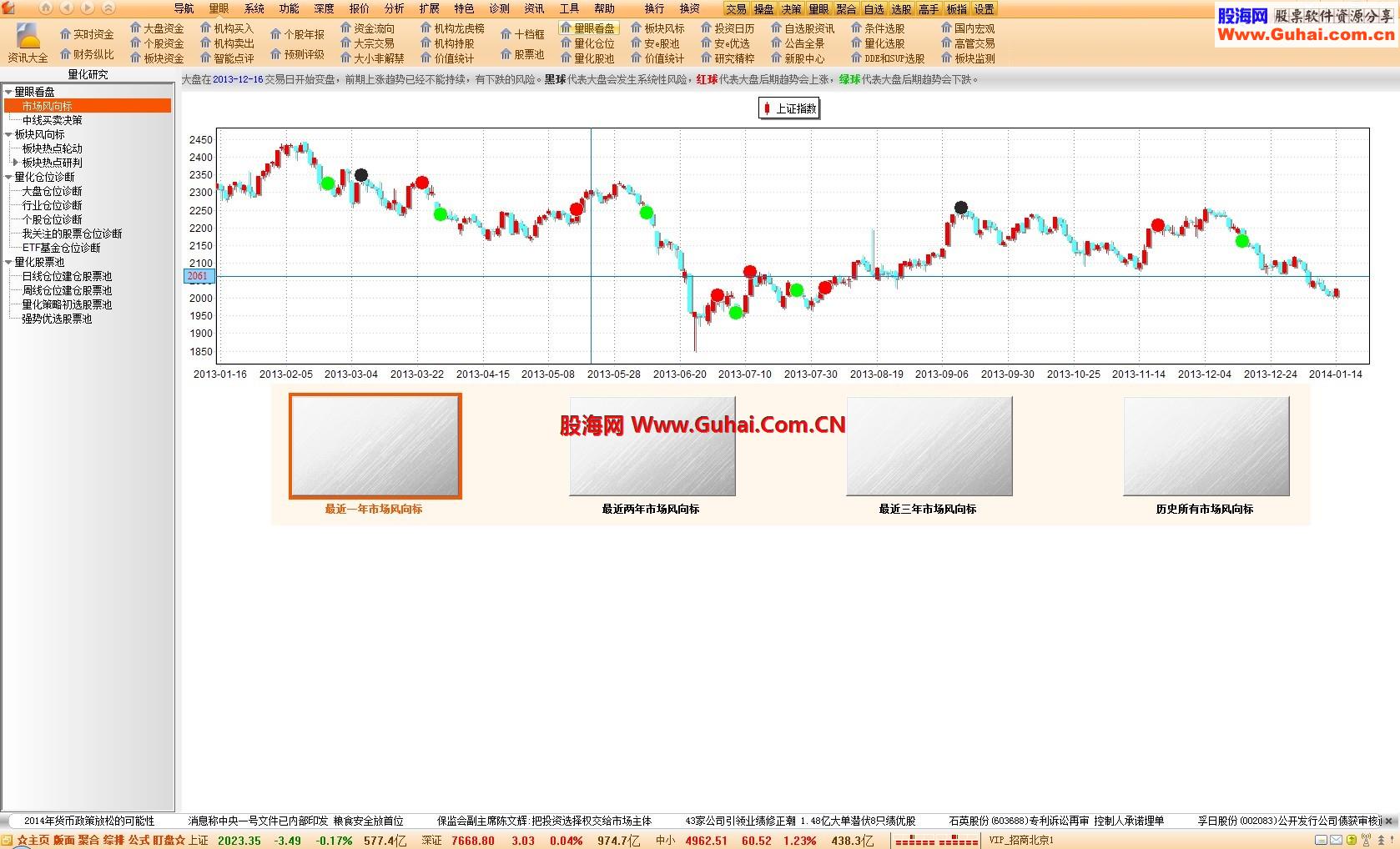
Task: Click the 设置 button
Action: click(x=984, y=9)
